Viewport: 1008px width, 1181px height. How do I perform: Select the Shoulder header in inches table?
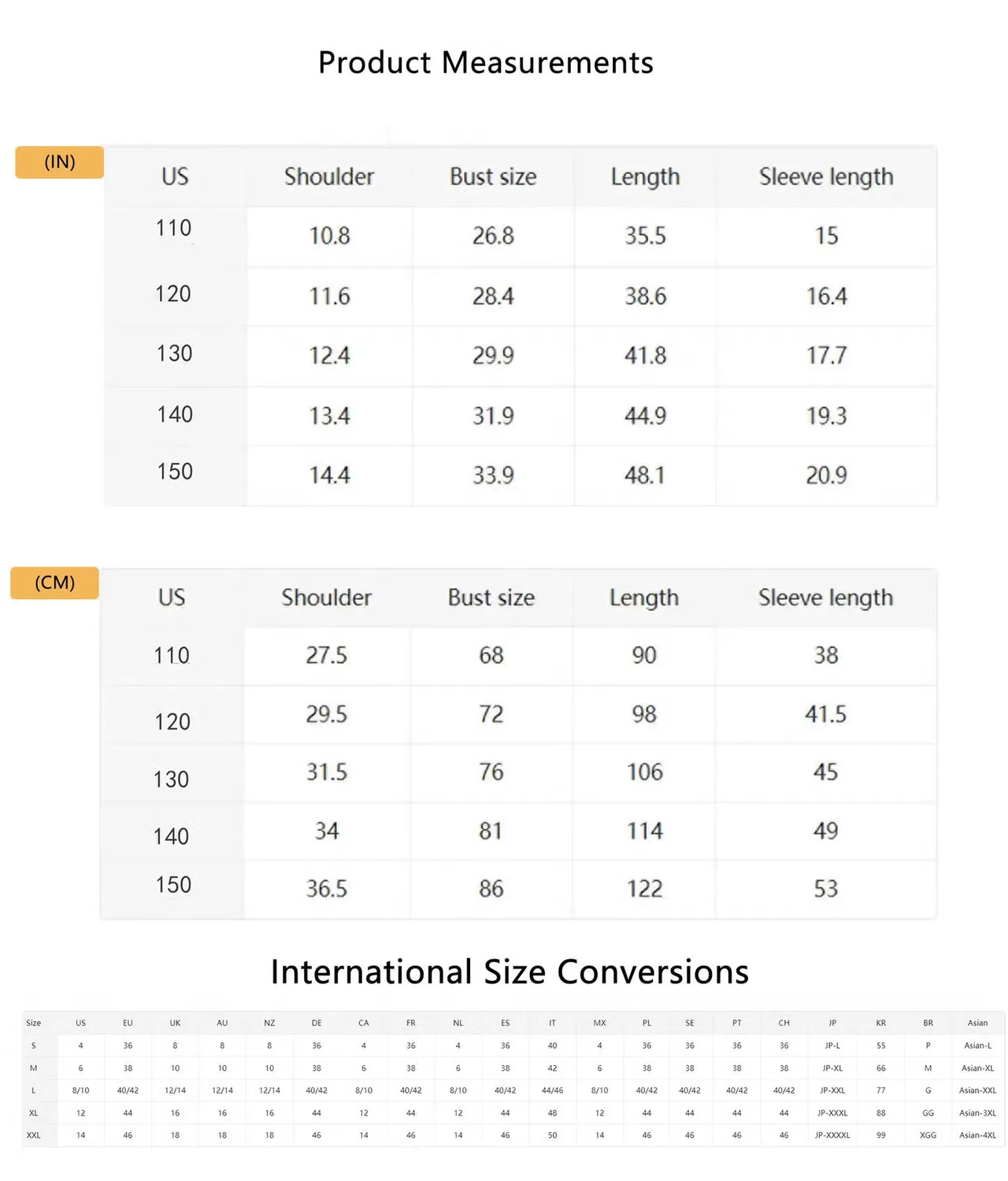[329, 176]
